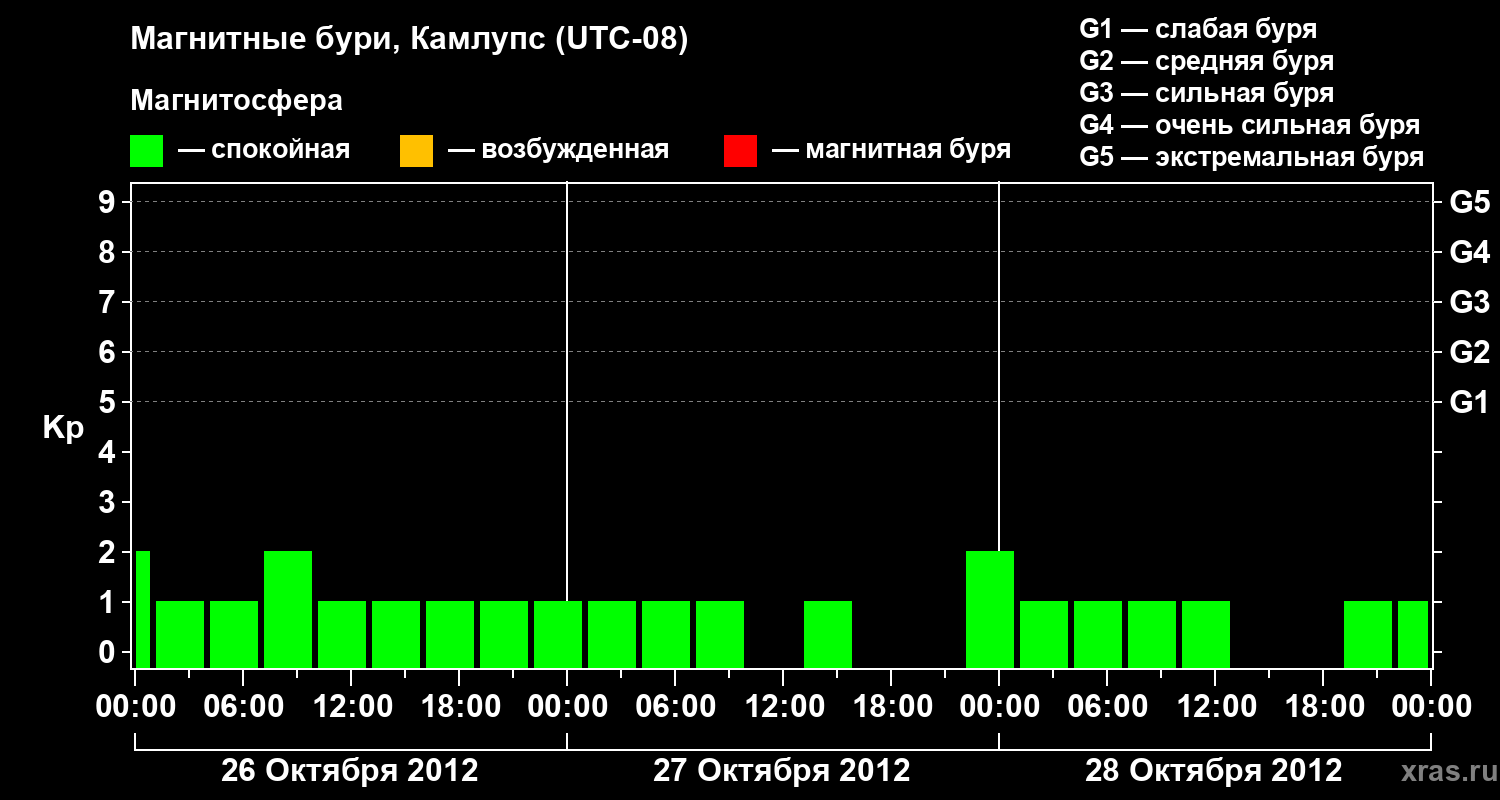Click the date label '26 Октября 2012'
This screenshot has width=1500, height=800.
click(350, 771)
